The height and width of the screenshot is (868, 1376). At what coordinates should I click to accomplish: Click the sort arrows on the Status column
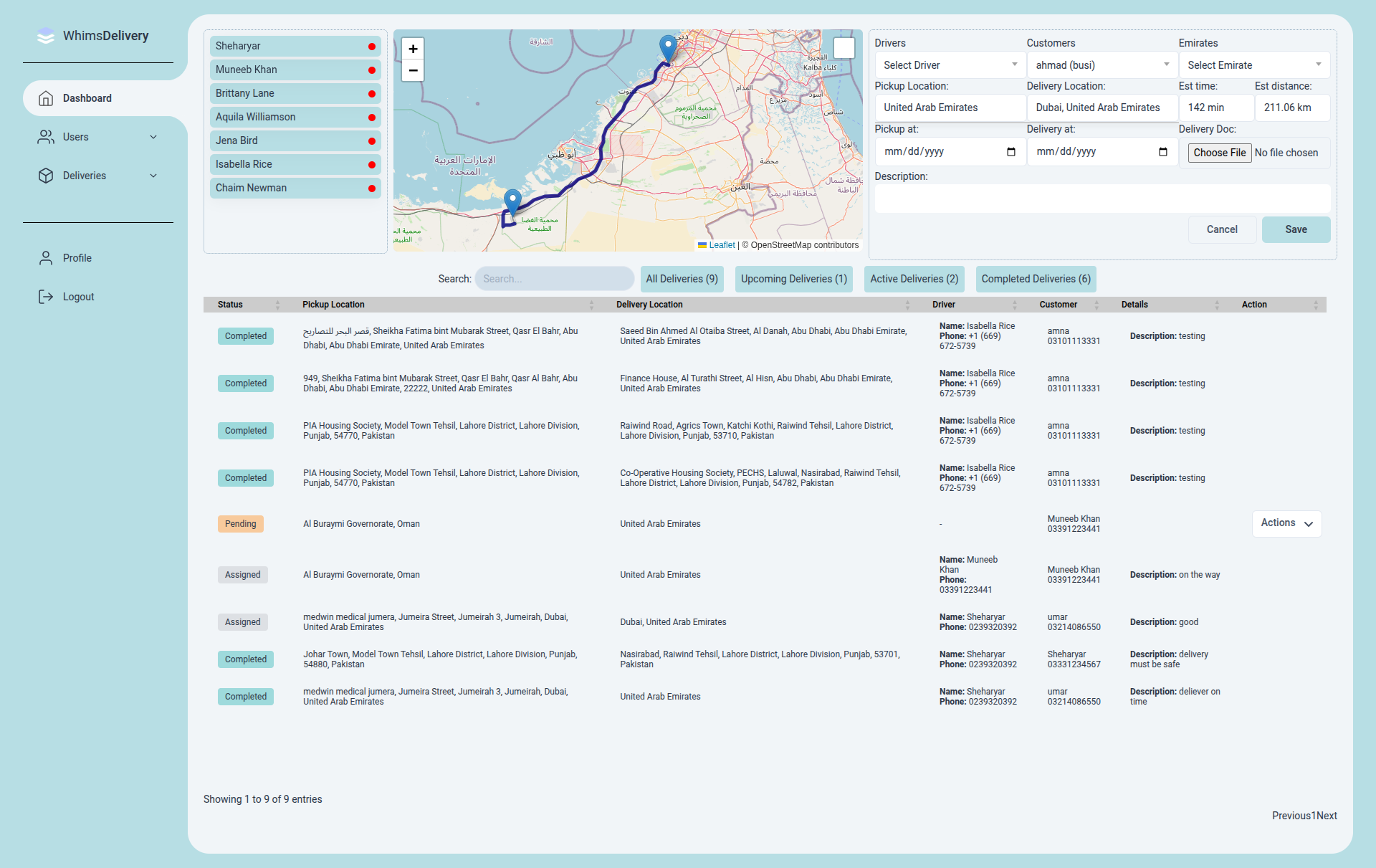pyautogui.click(x=276, y=305)
